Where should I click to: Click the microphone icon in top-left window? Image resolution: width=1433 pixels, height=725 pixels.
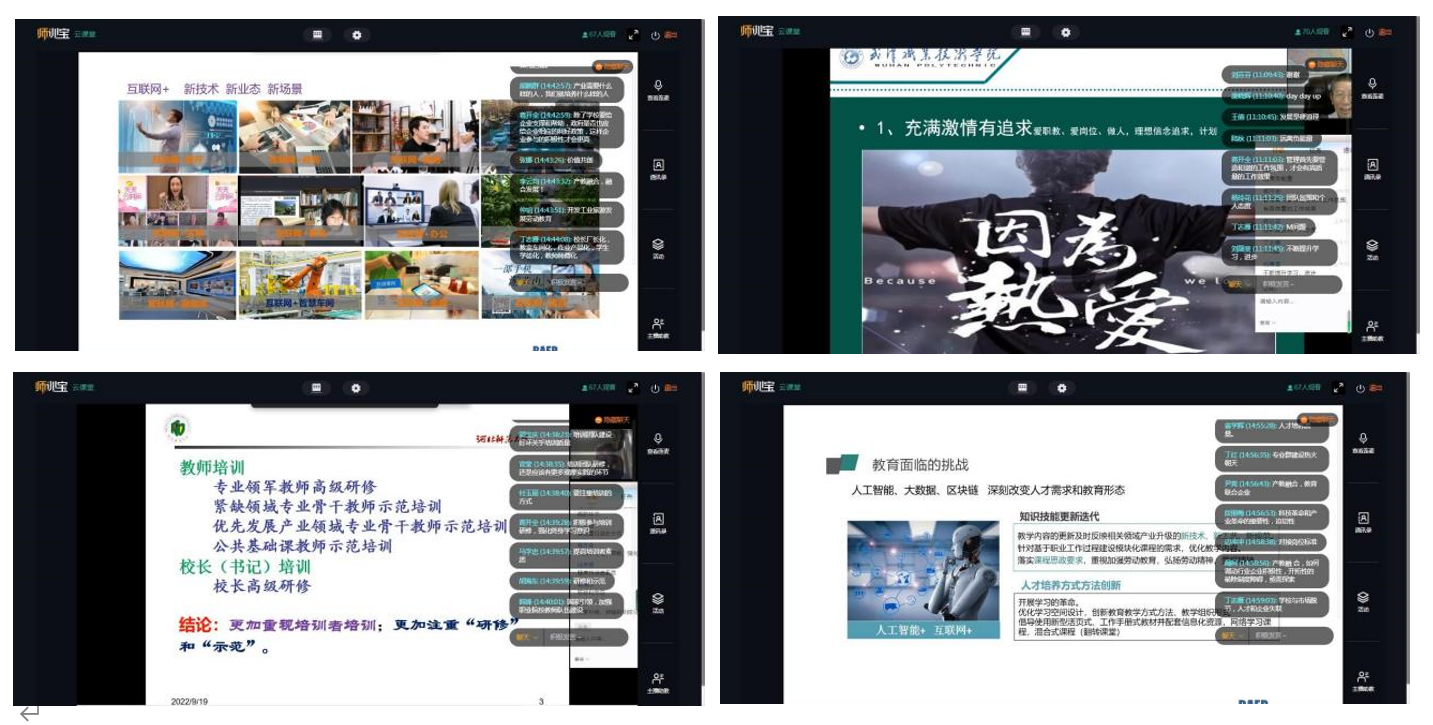pyautogui.click(x=658, y=85)
